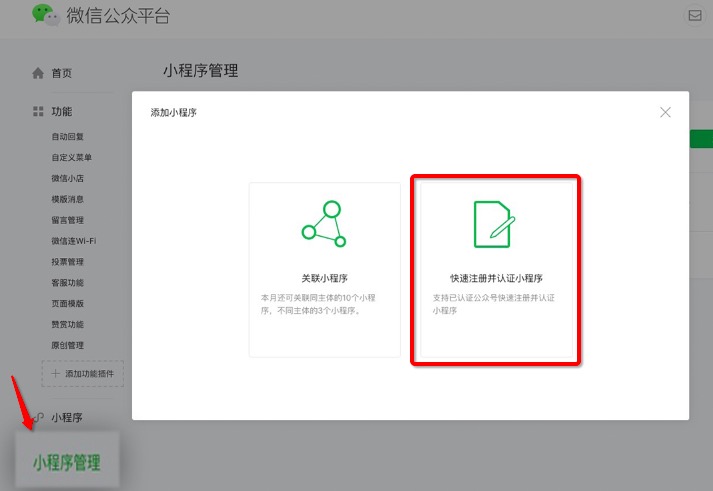Click the document-pen icon for 快速注册并认证小程序
Image resolution: width=713 pixels, height=491 pixels.
pyautogui.click(x=494, y=223)
